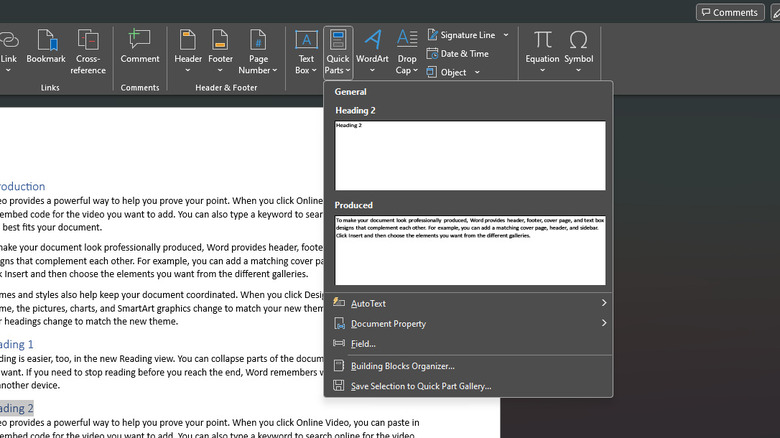Open Building Blocks Organizer
The width and height of the screenshot is (780, 438).
pos(402,366)
